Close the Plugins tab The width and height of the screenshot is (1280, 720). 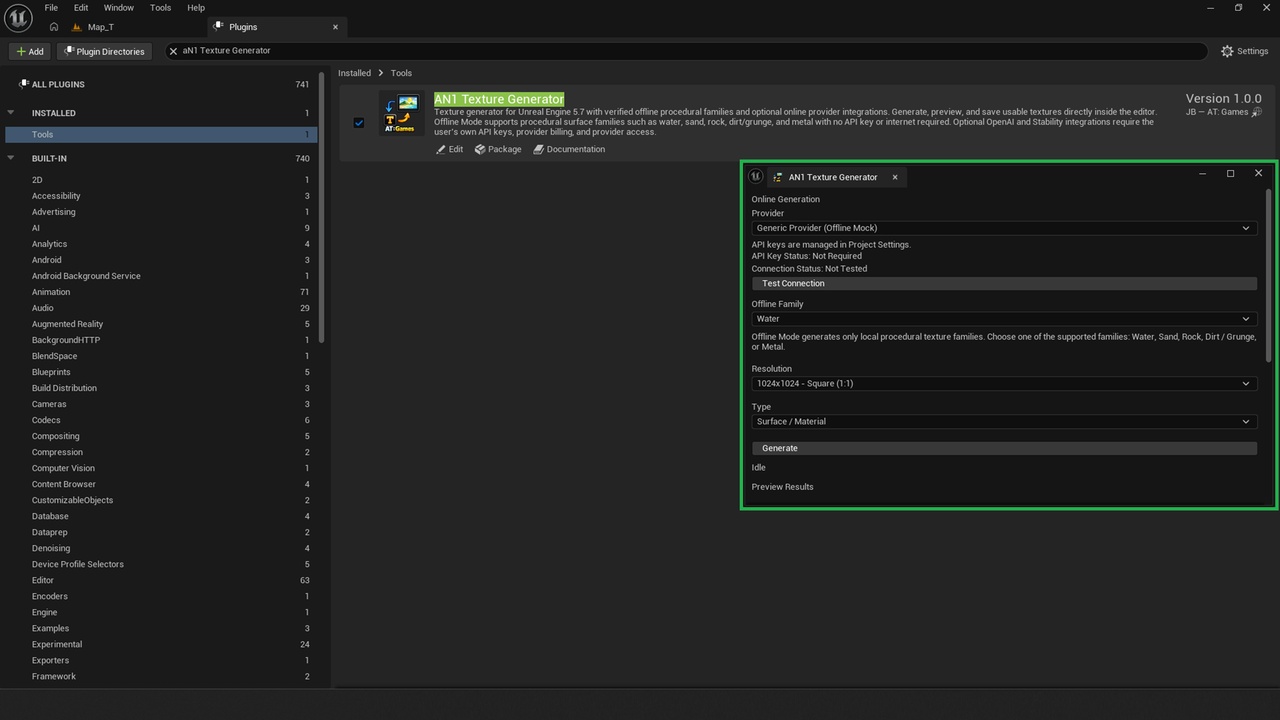click(x=335, y=27)
